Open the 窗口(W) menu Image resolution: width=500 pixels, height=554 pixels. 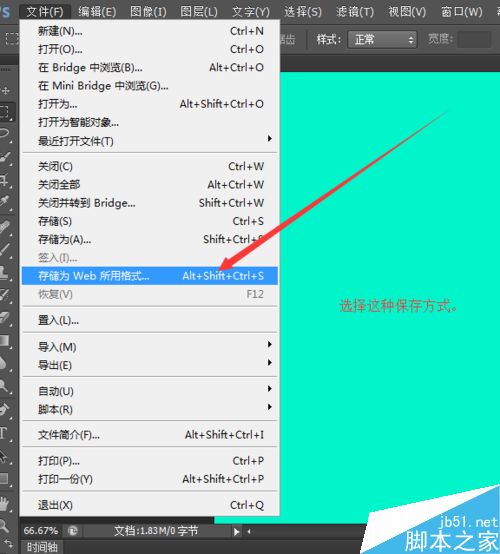tap(461, 12)
